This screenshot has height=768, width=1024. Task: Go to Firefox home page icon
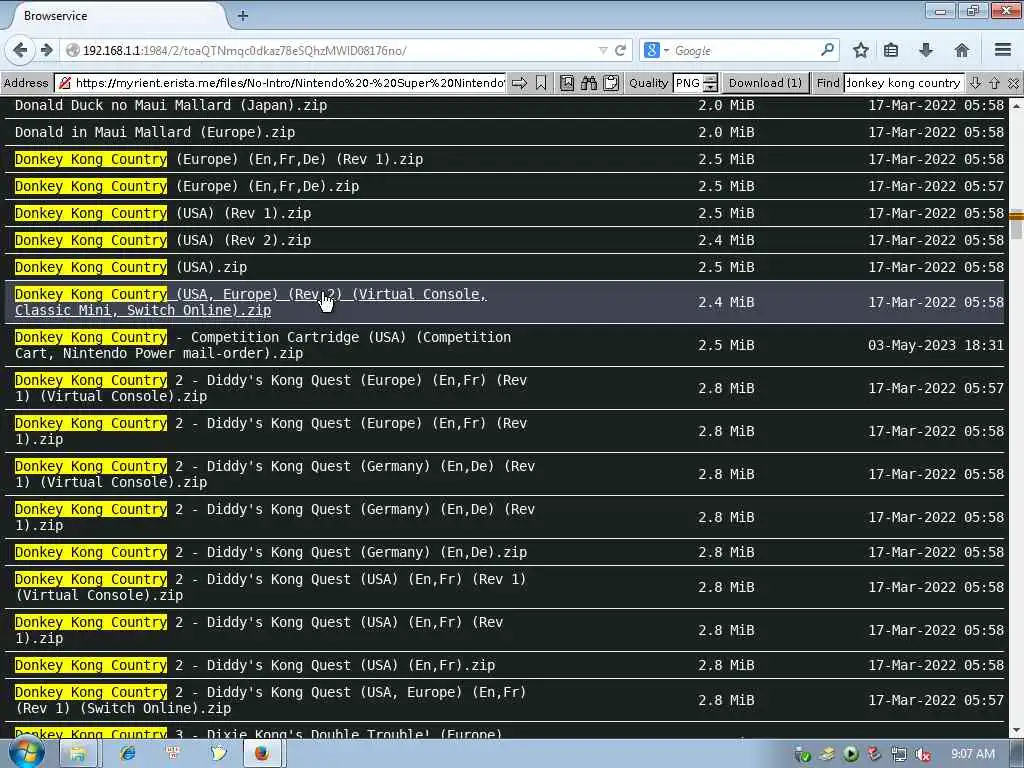tap(961, 50)
